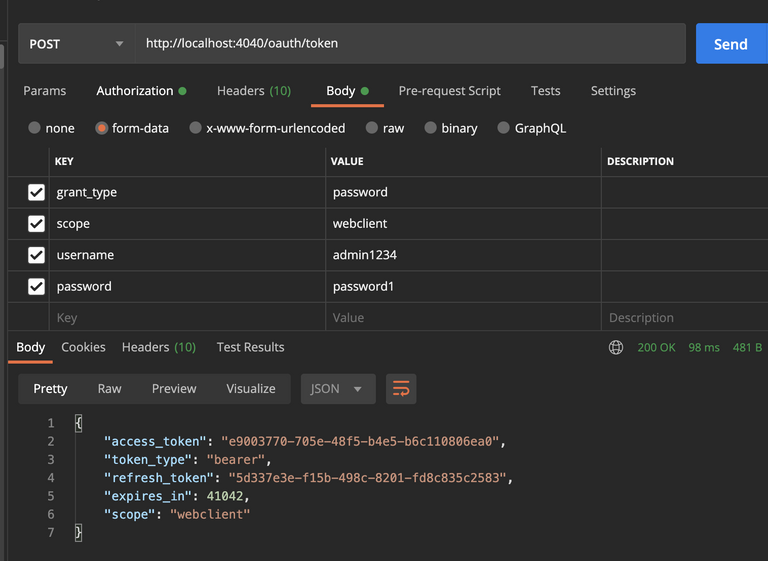Switch to Raw response view

(x=109, y=389)
